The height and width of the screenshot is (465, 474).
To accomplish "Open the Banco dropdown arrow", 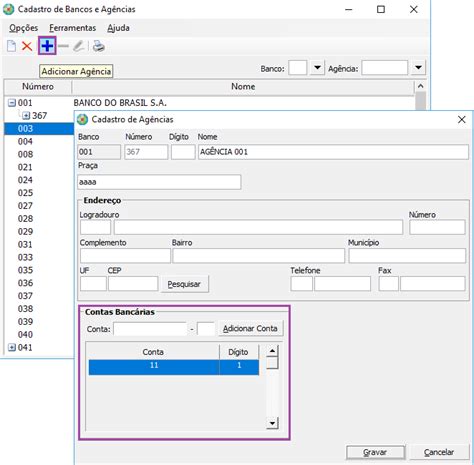I will coord(317,68).
